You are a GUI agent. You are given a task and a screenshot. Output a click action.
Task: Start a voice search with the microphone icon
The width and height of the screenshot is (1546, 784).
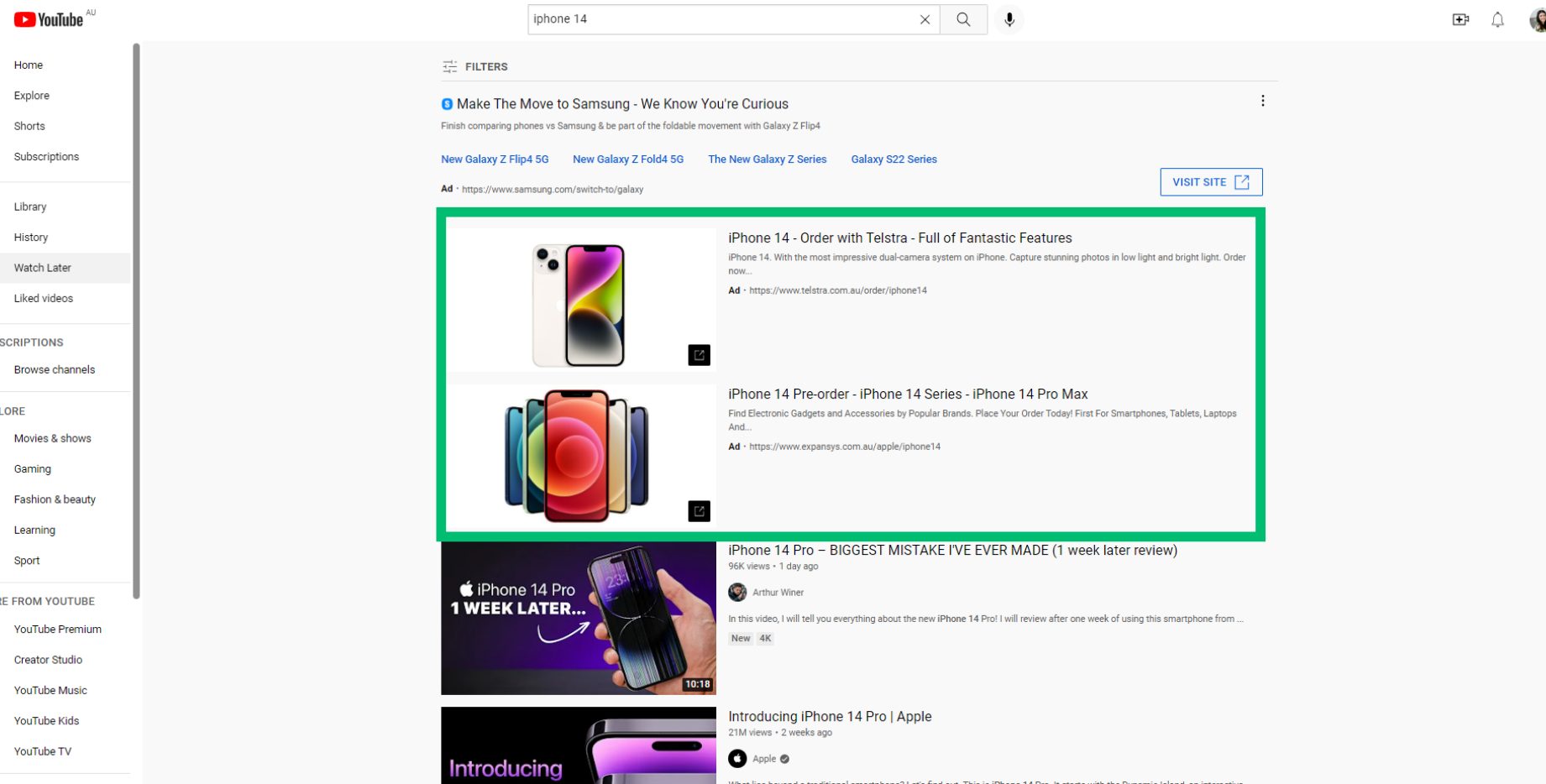(1009, 18)
